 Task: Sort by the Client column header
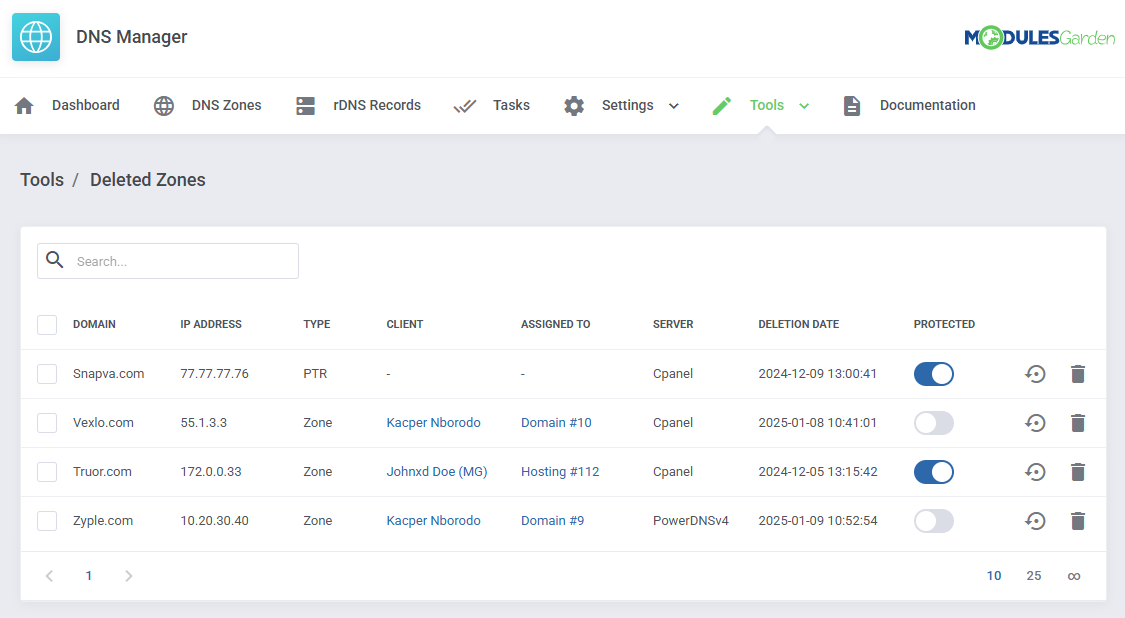[x=405, y=324]
